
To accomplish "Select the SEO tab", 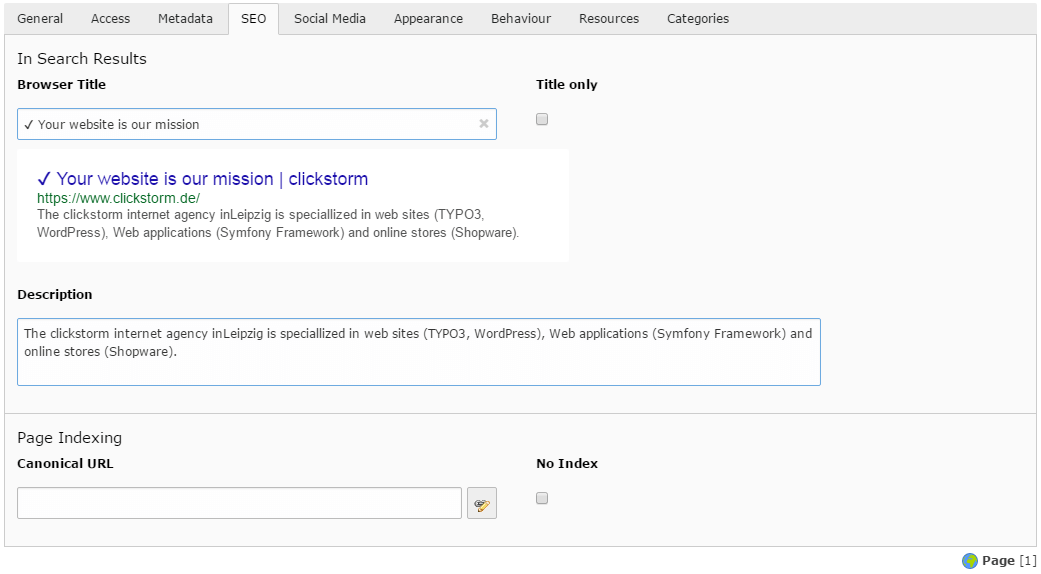I will tap(253, 19).
